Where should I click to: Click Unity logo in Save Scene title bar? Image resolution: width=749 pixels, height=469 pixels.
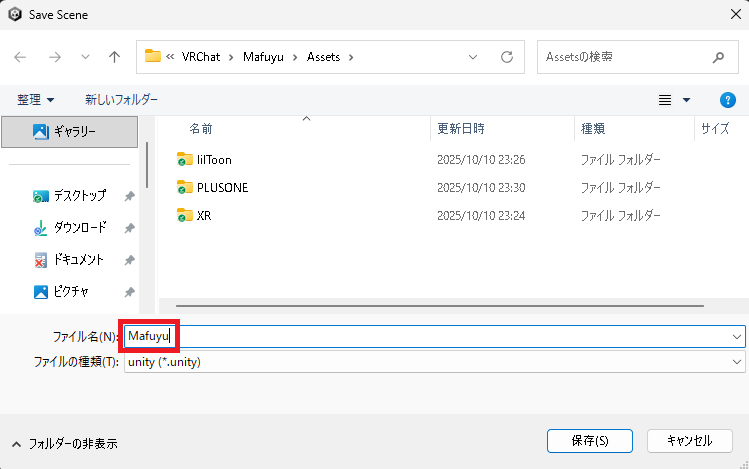15,14
